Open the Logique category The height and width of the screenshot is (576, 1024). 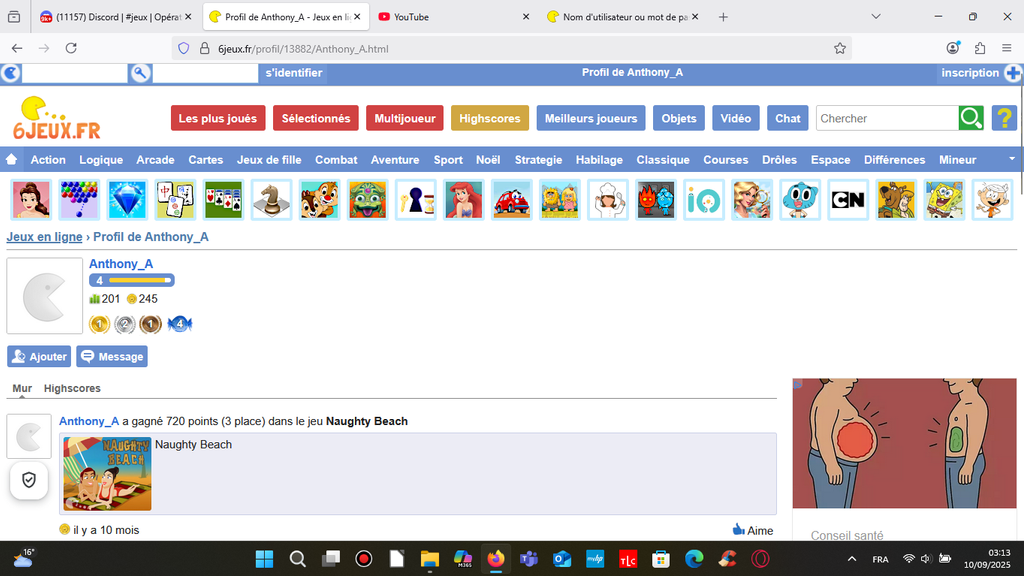pyautogui.click(x=101, y=160)
